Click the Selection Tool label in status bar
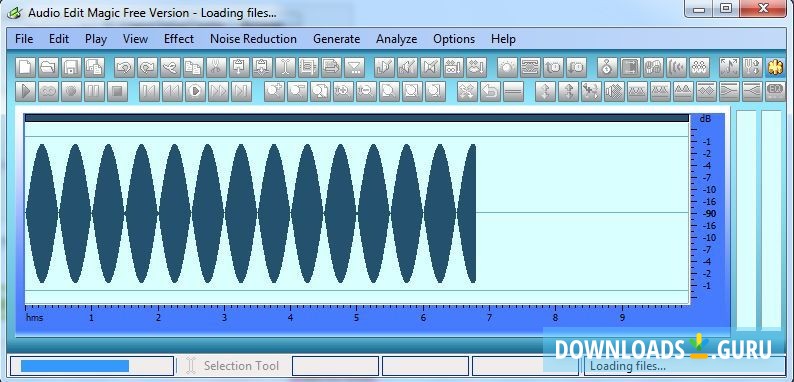This screenshot has width=794, height=382. point(241,365)
